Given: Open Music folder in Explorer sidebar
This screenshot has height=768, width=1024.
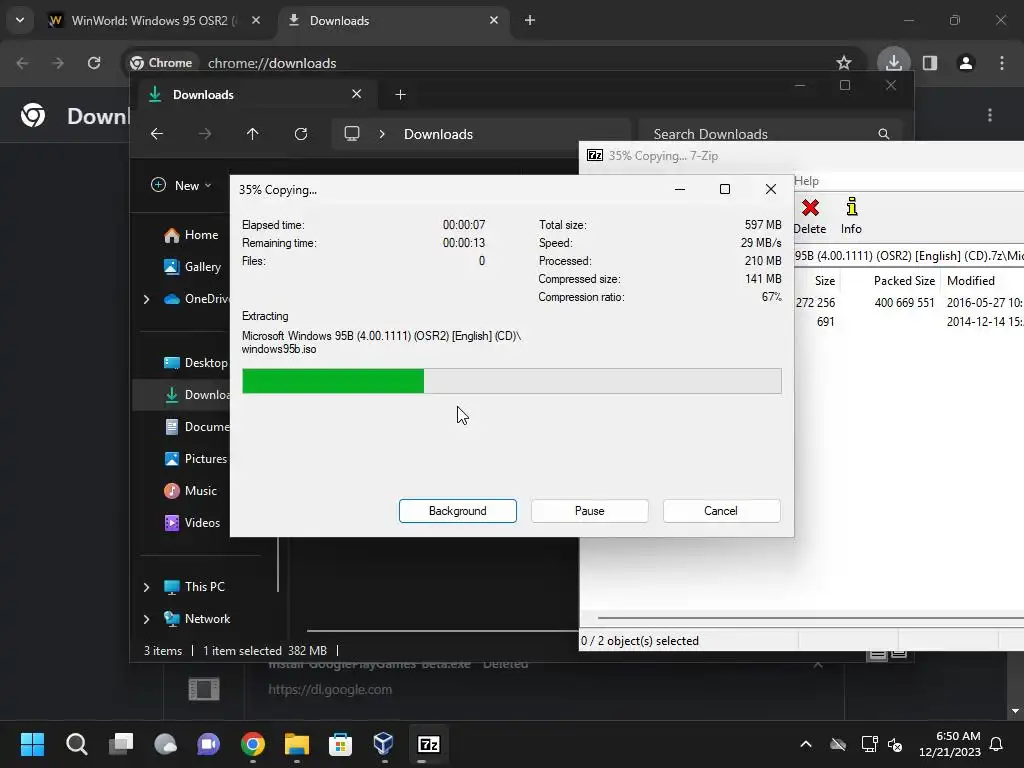Looking at the screenshot, I should [x=190, y=490].
